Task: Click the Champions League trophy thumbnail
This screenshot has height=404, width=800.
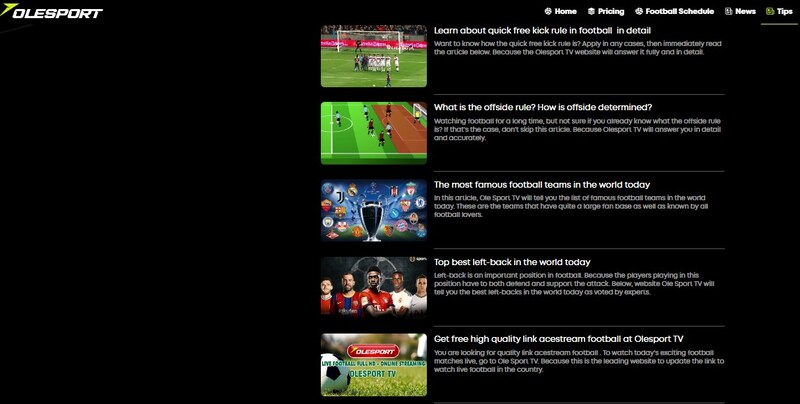Action: tap(374, 210)
